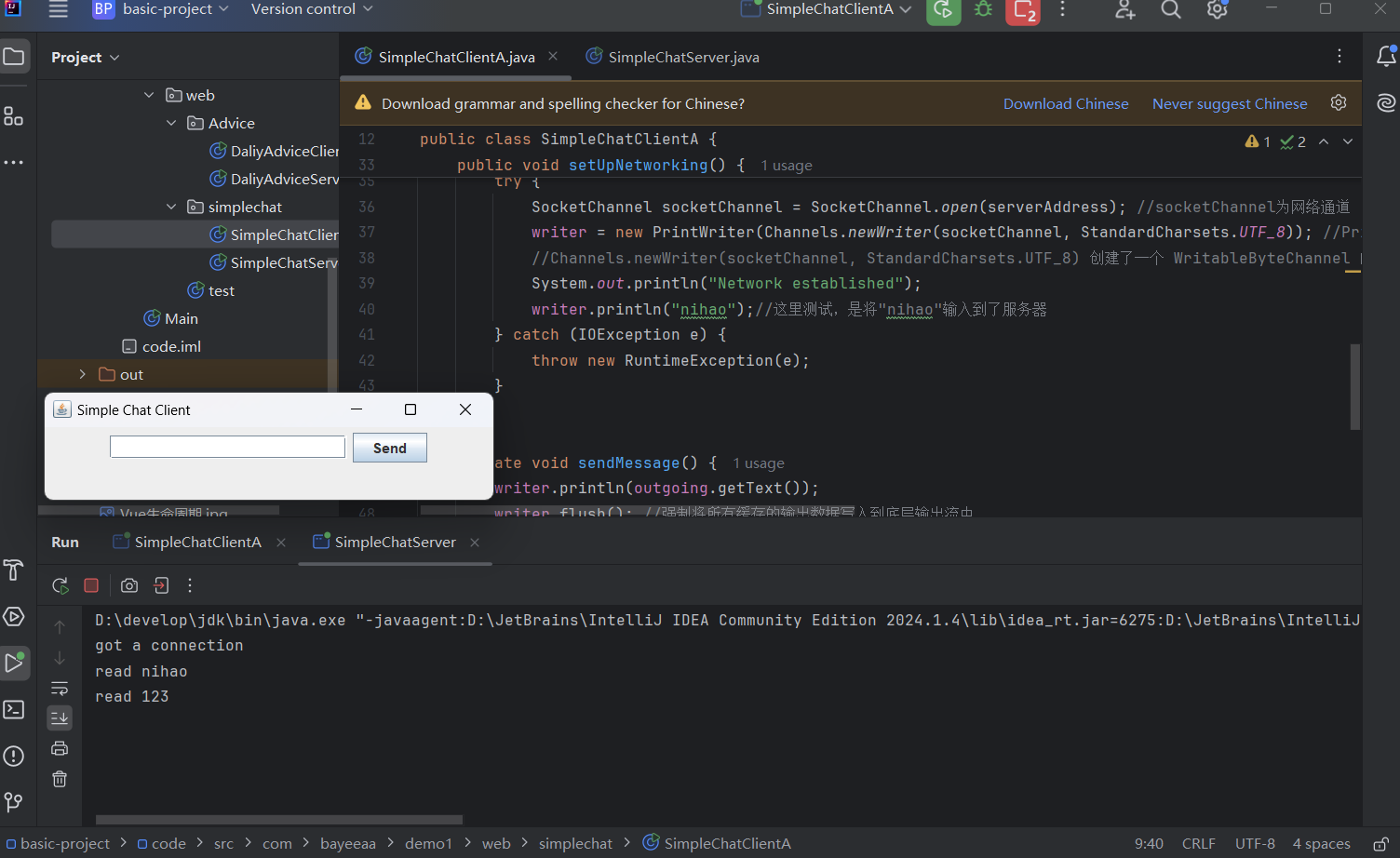Image resolution: width=1400 pixels, height=858 pixels.
Task: Open Search Everywhere magnifier
Action: click(x=1171, y=10)
